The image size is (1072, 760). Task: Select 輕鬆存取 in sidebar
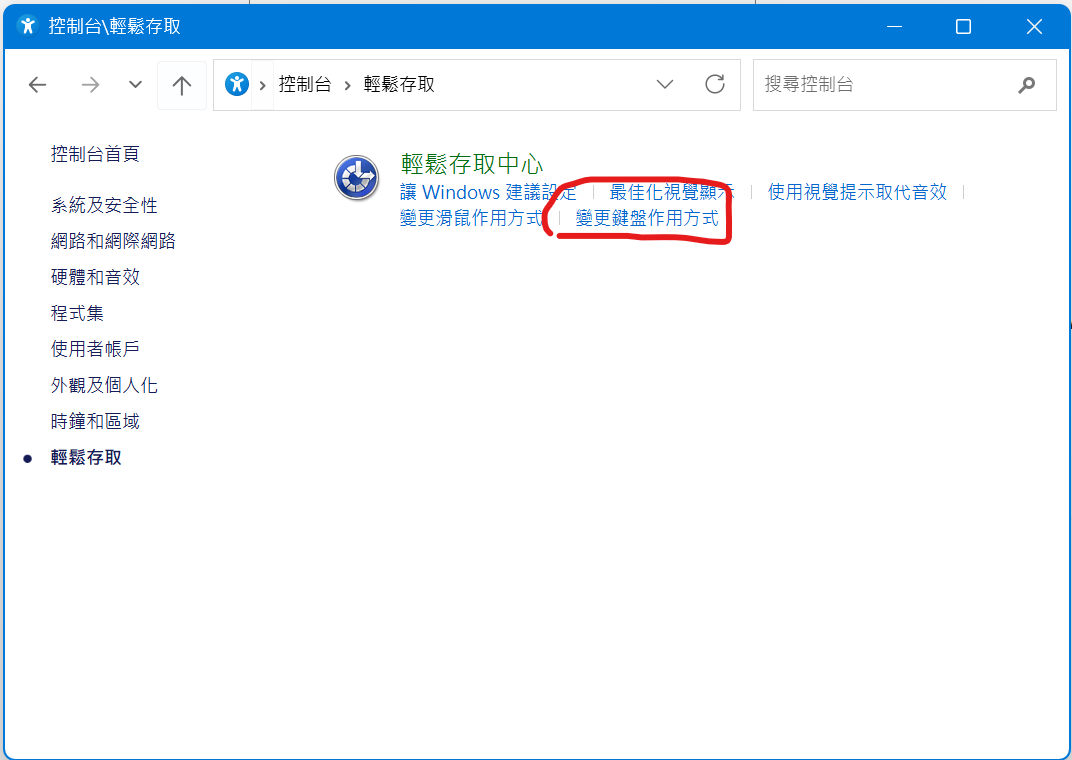[86, 457]
